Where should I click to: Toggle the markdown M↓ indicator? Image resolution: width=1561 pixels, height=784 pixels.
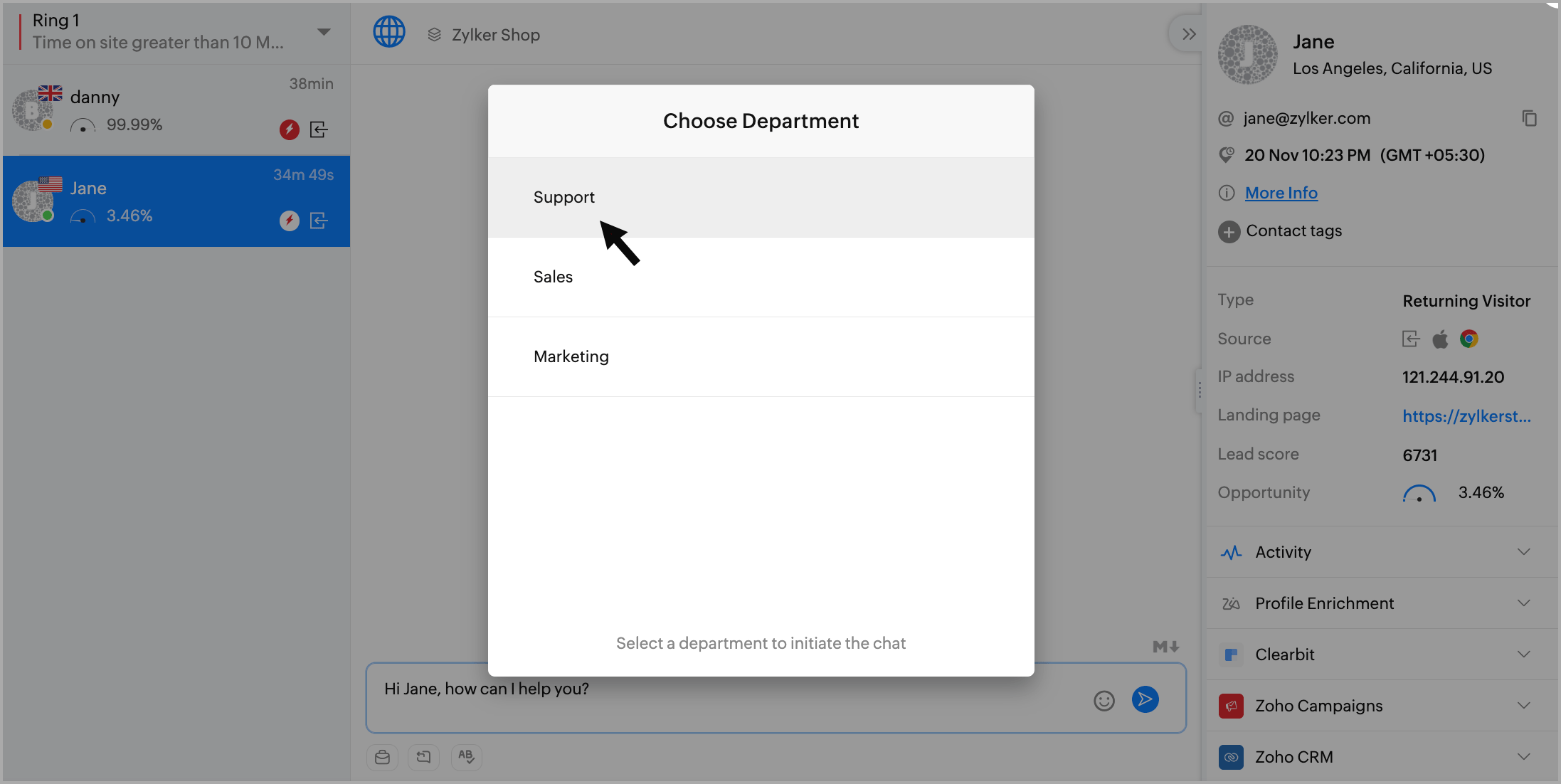pyautogui.click(x=1165, y=646)
